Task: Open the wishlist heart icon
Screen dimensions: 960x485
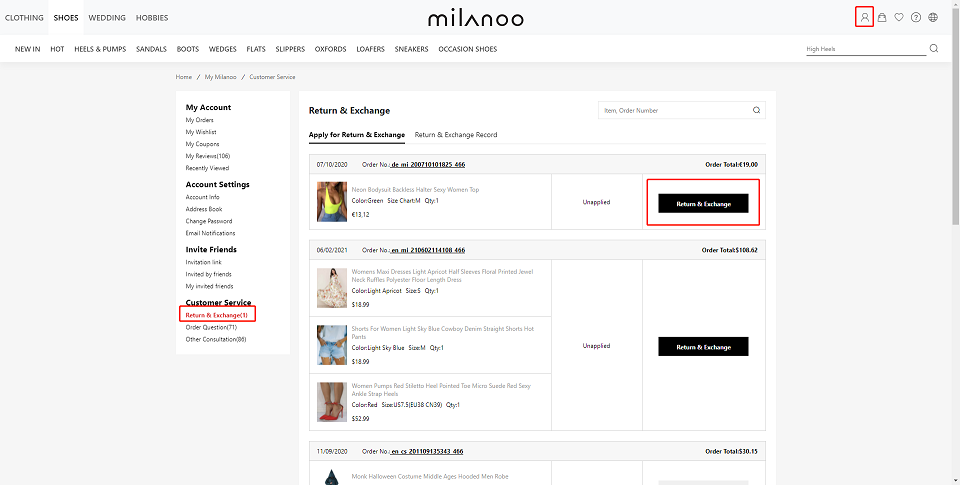Action: click(899, 17)
